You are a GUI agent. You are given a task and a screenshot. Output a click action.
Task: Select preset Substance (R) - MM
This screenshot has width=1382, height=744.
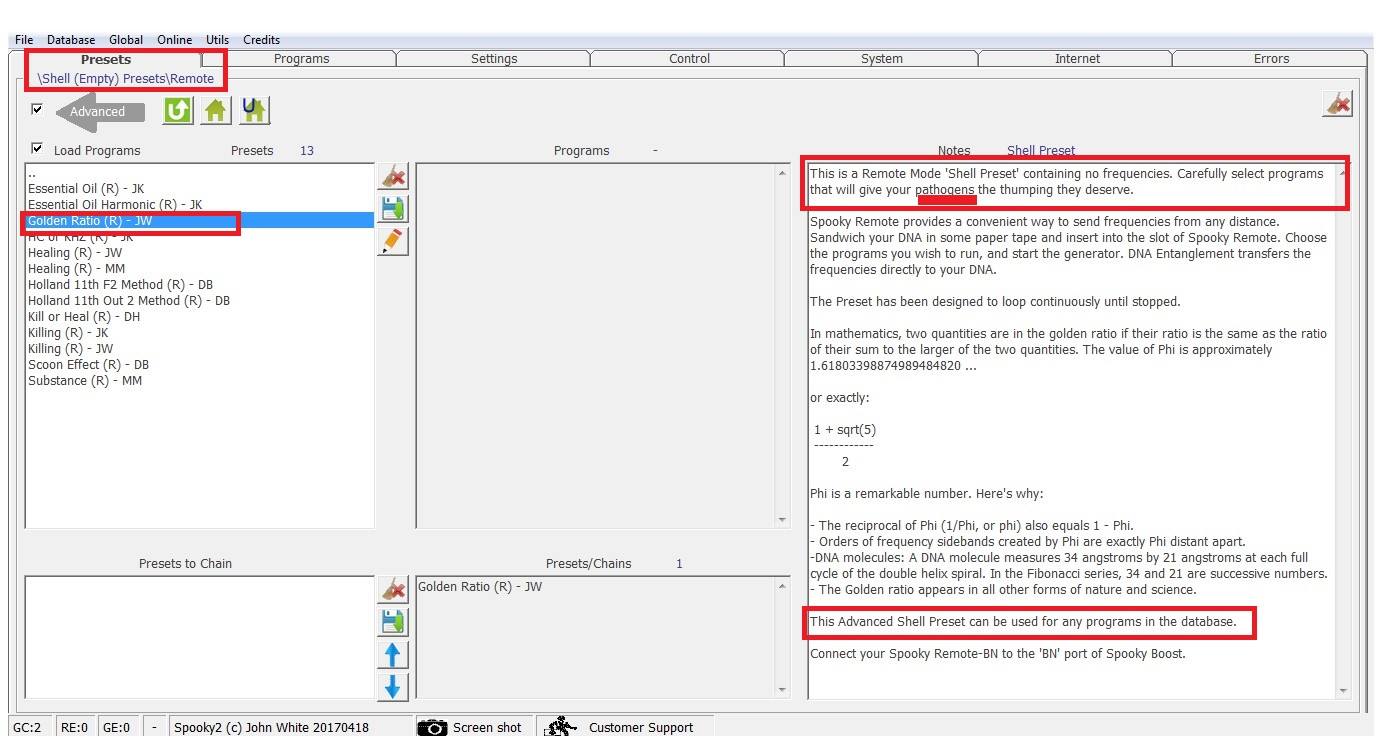[x=200, y=380]
